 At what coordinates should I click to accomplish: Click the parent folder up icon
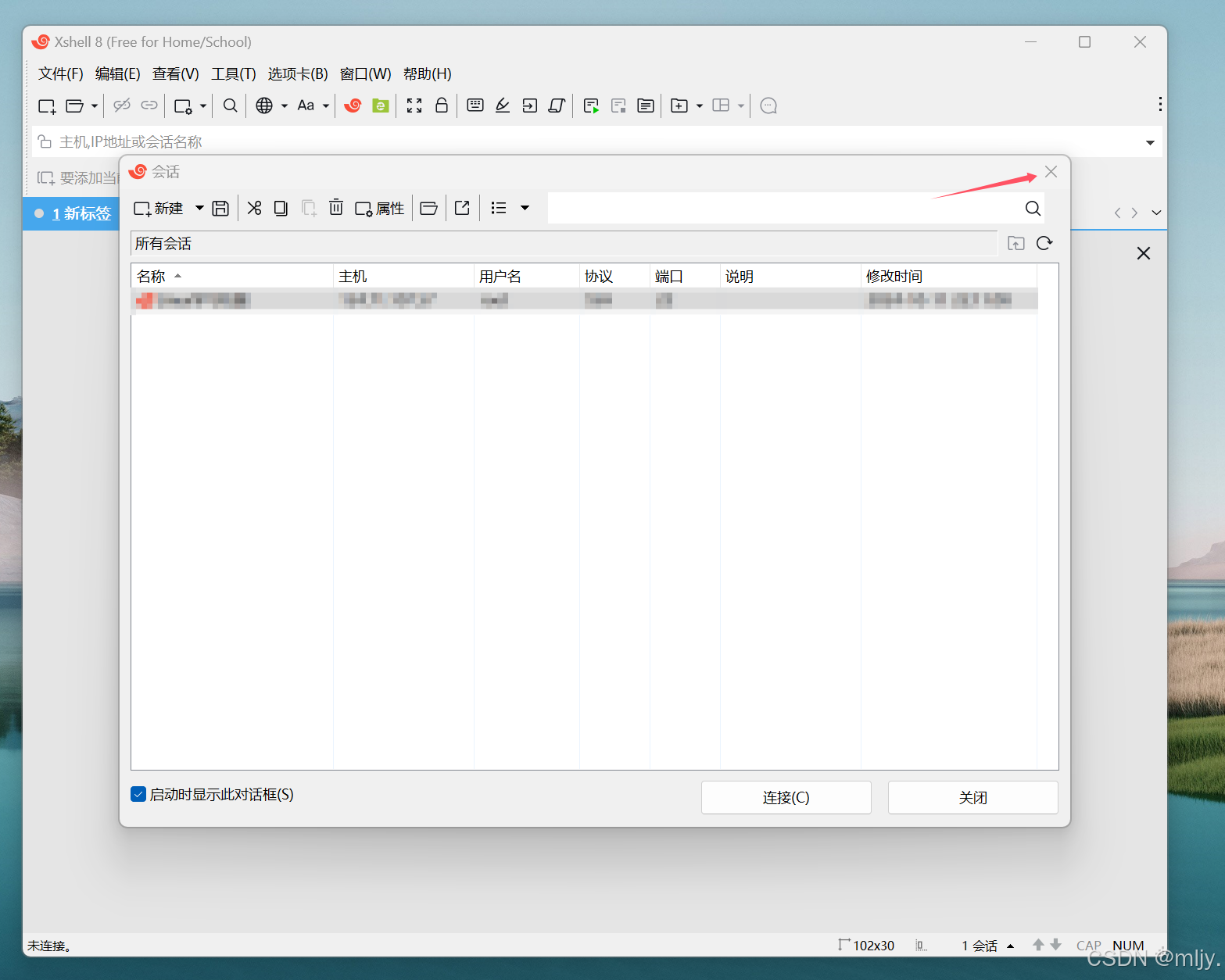click(1016, 243)
